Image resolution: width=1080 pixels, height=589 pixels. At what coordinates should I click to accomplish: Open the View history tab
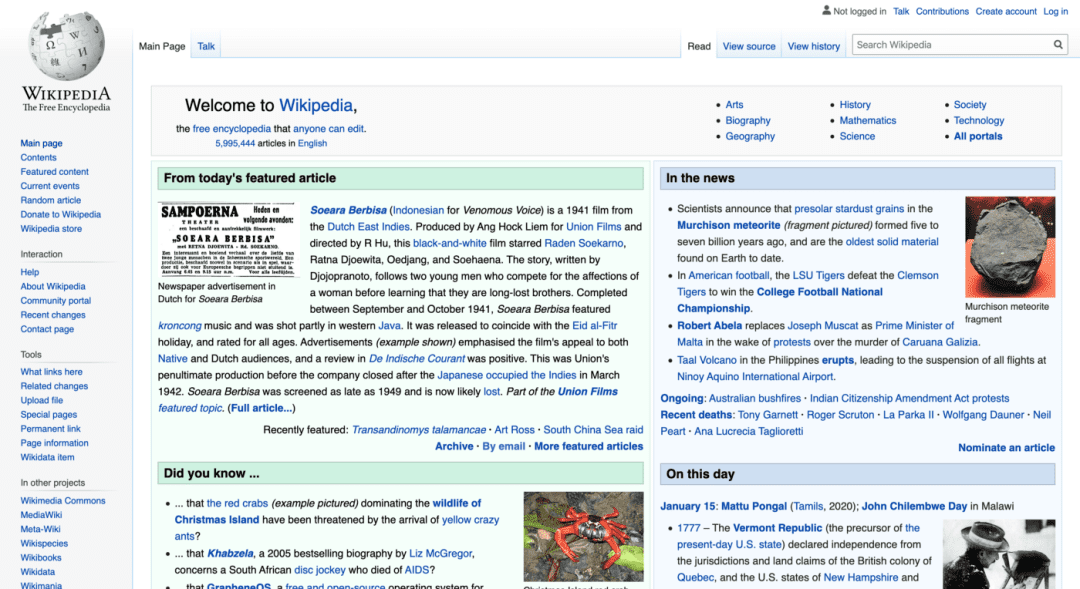(x=813, y=46)
